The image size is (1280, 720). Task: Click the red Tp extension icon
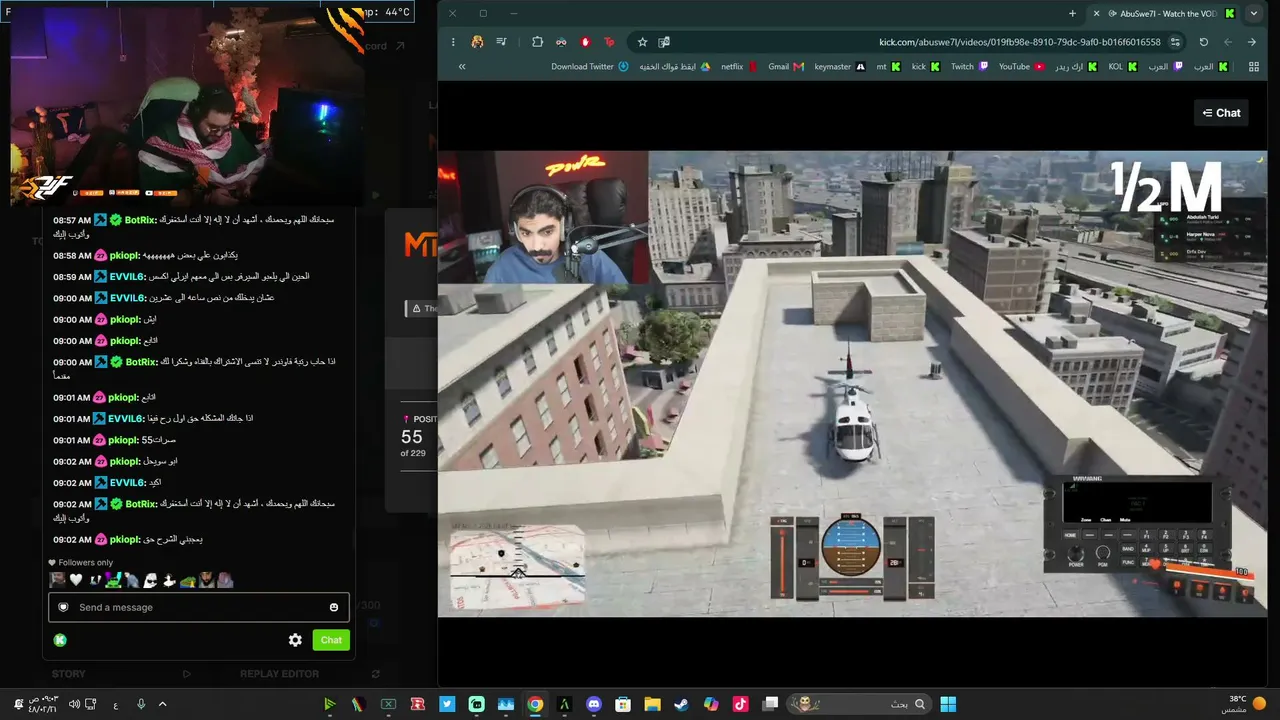(x=609, y=42)
